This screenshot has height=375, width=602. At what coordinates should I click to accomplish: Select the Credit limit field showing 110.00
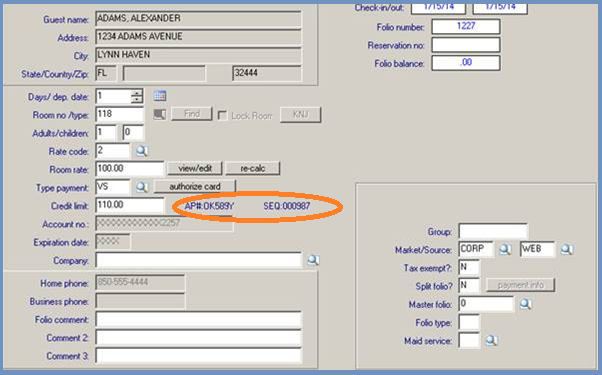(x=129, y=205)
